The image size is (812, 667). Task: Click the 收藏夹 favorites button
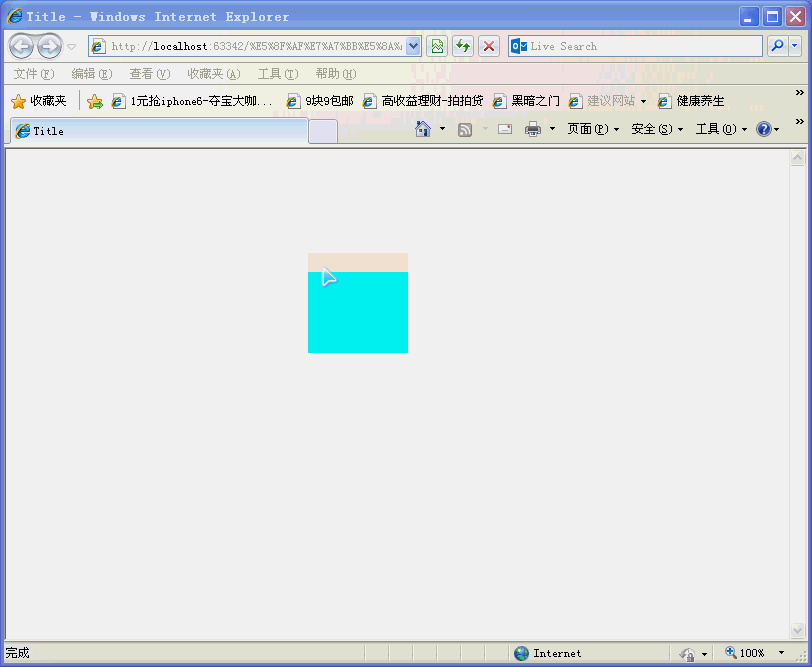coord(40,100)
